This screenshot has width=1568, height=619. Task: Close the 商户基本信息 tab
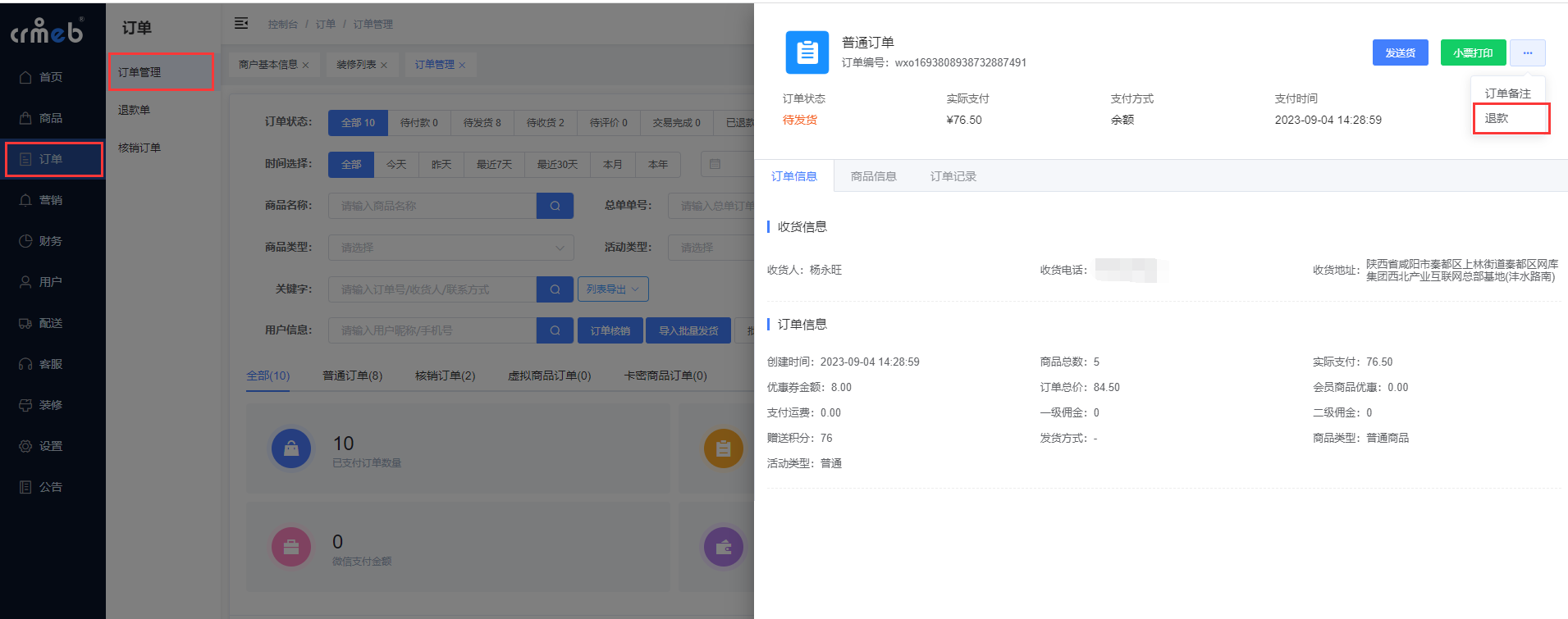pyautogui.click(x=306, y=66)
